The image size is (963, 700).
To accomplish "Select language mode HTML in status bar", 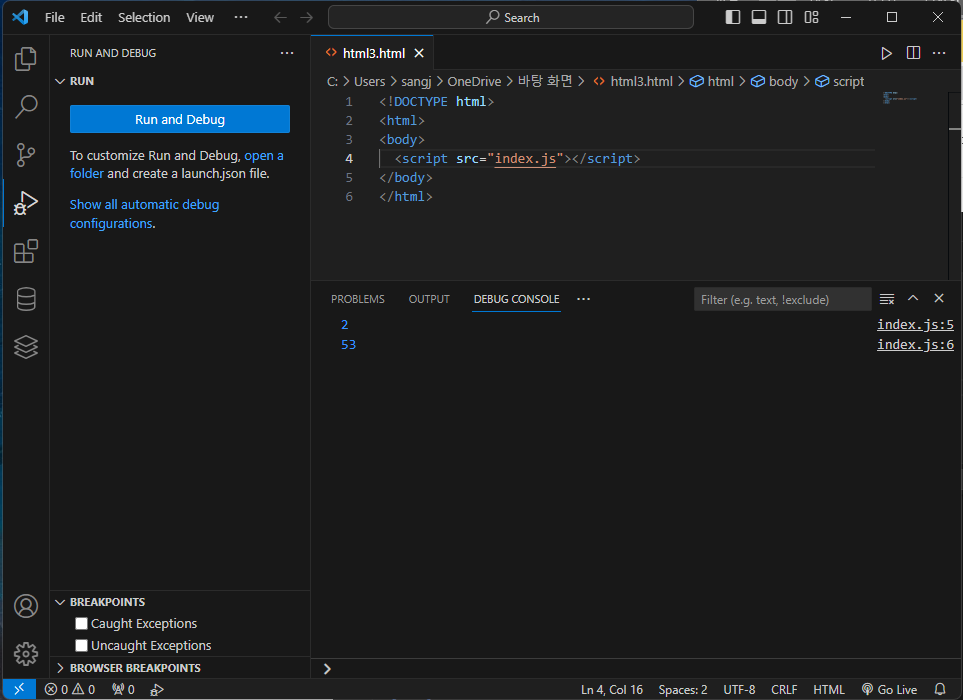I will (828, 690).
